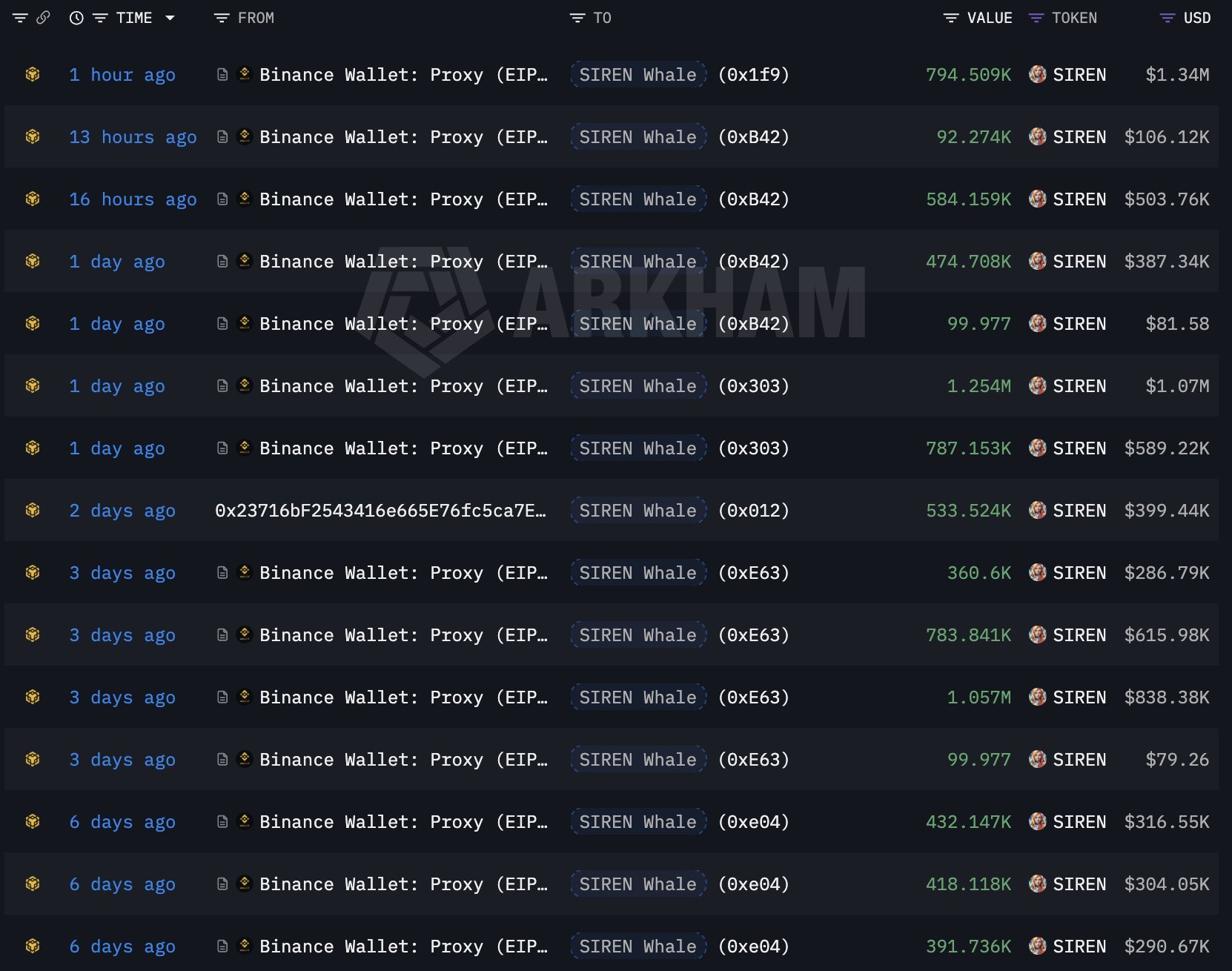Click the (0xe04) address in the 391.736K row
The width and height of the screenshot is (1232, 971).
[754, 947]
